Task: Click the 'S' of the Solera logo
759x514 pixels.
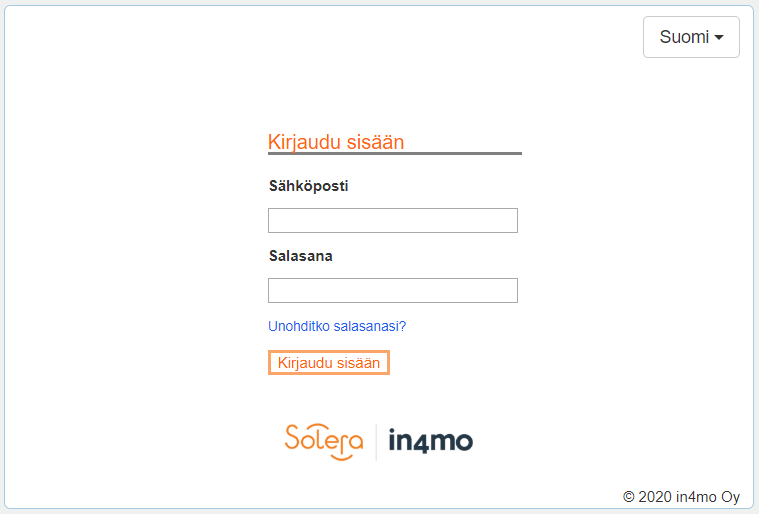Action: pos(292,437)
